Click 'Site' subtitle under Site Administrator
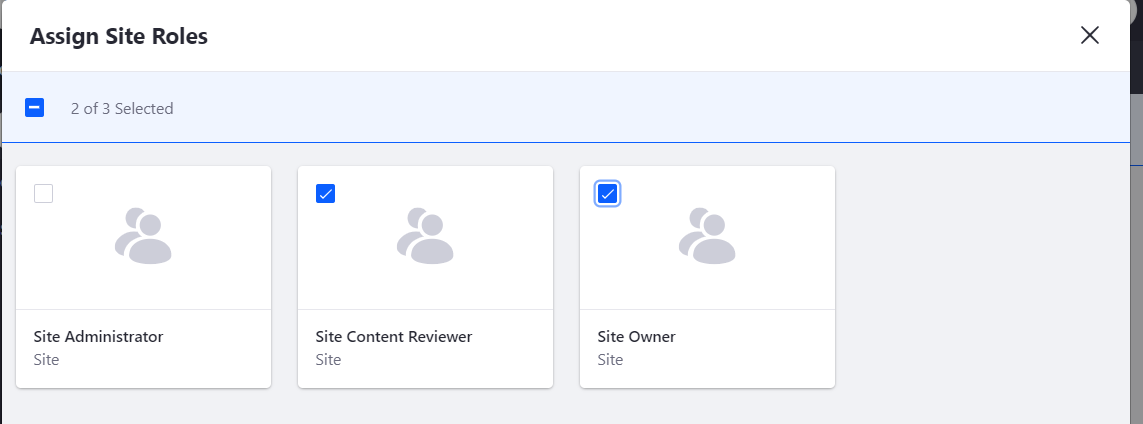 (x=46, y=360)
